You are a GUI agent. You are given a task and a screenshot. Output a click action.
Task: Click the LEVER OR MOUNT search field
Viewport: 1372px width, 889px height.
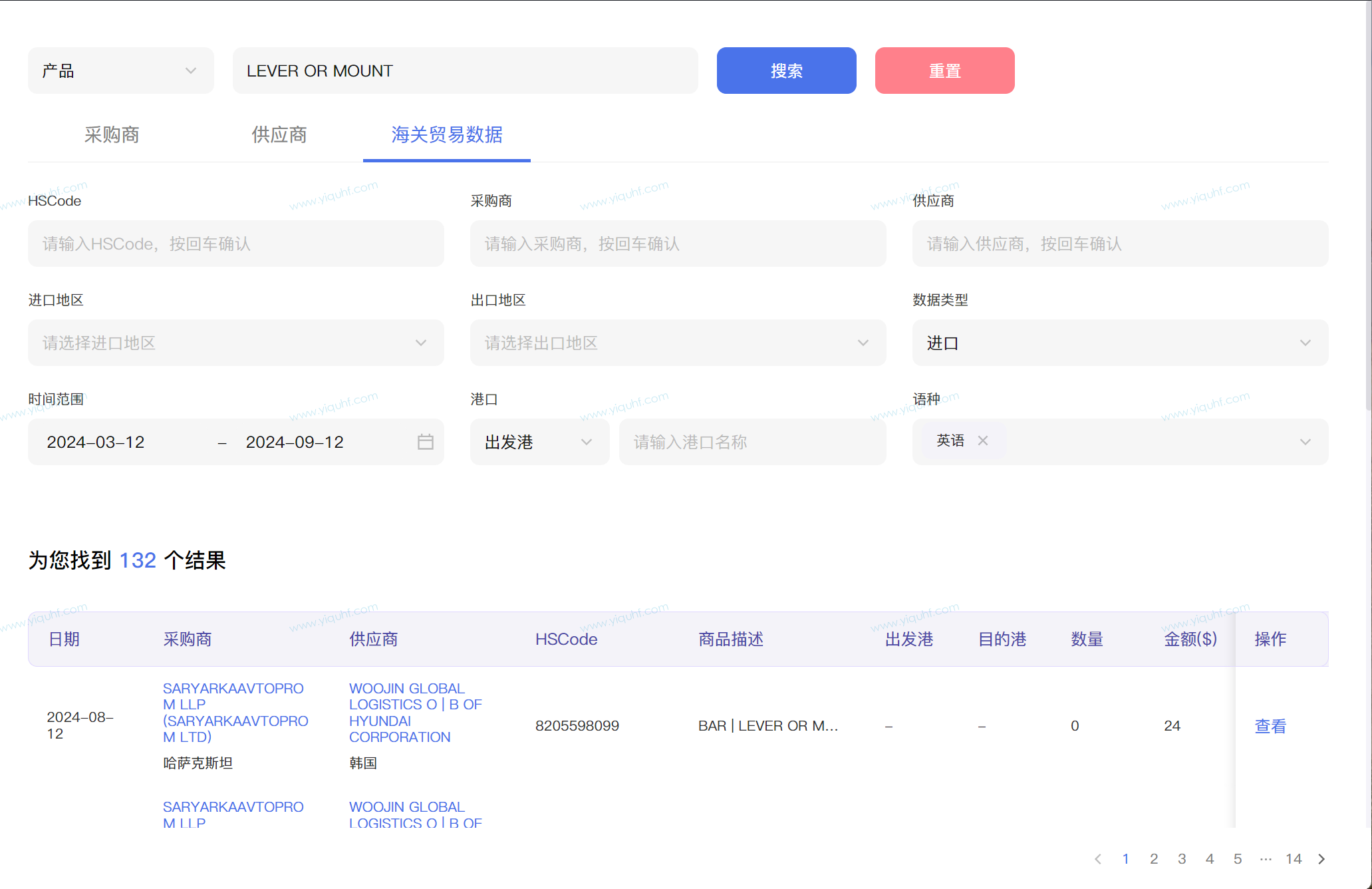point(465,71)
